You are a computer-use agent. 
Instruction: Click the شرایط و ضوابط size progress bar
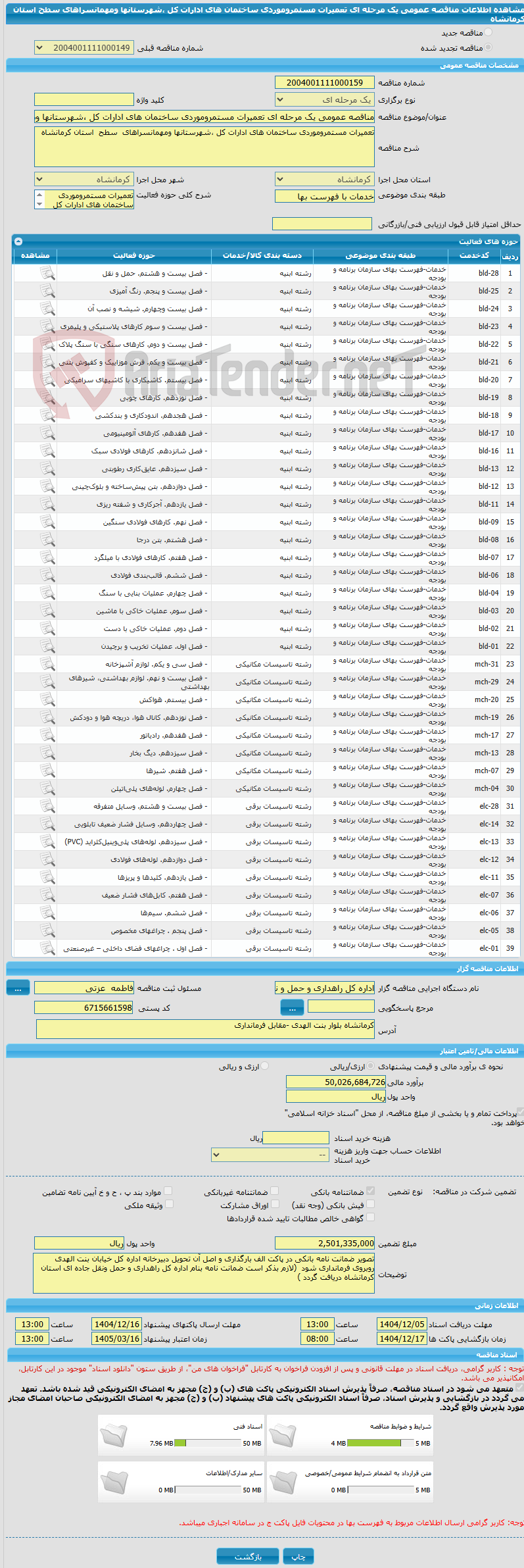point(381,1443)
